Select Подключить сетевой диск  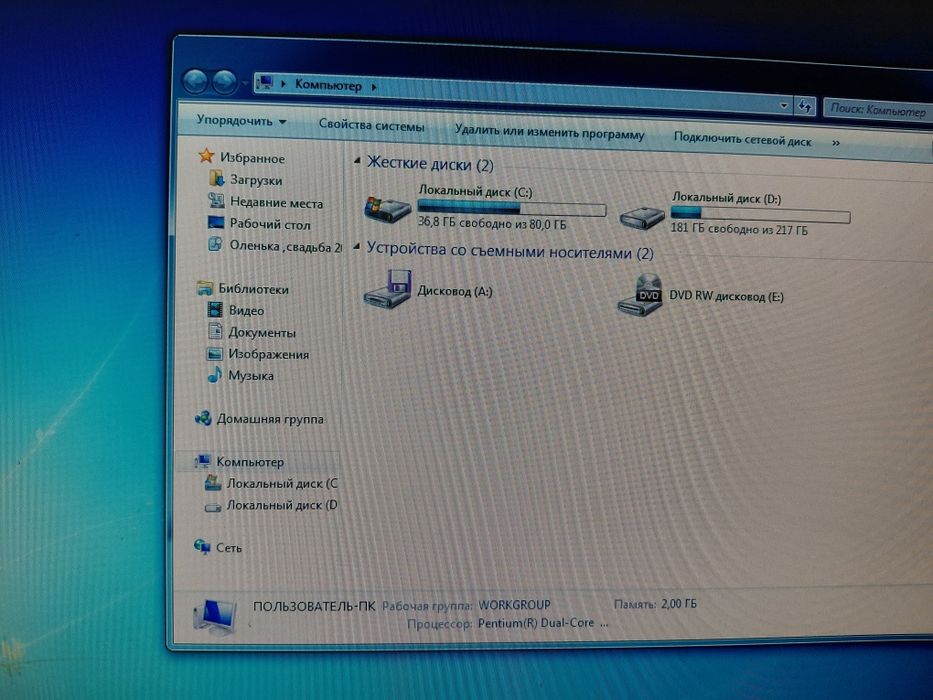pyautogui.click(x=742, y=139)
